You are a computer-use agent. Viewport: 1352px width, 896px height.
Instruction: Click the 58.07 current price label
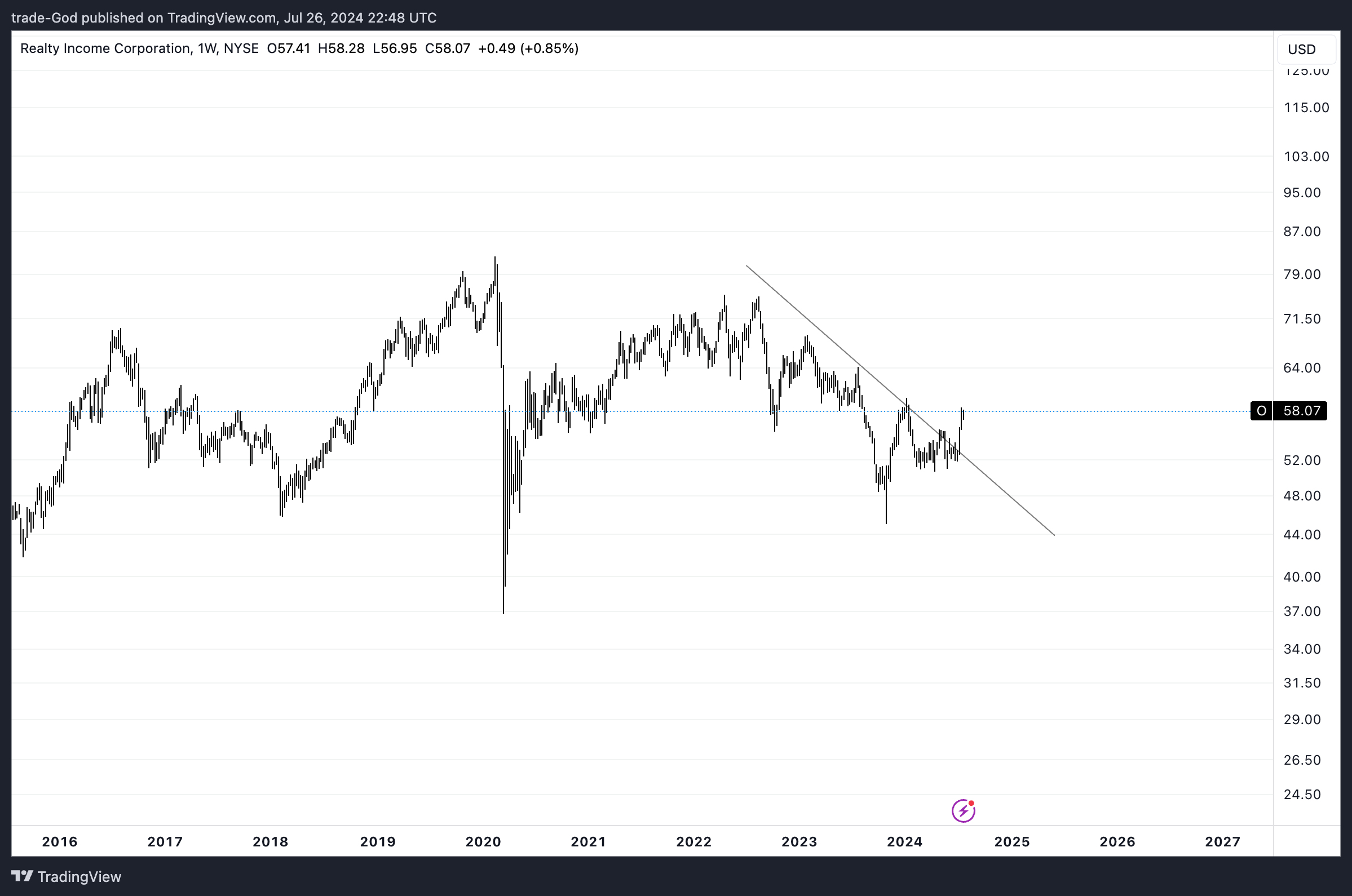click(x=1302, y=411)
